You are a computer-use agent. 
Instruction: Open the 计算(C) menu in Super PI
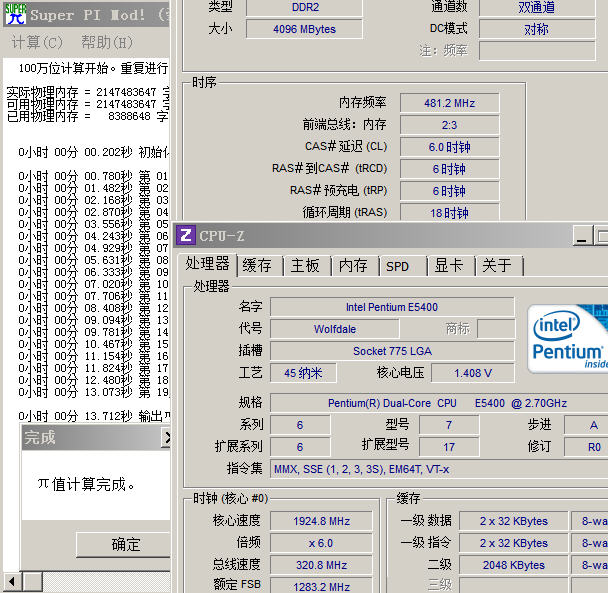coord(37,42)
